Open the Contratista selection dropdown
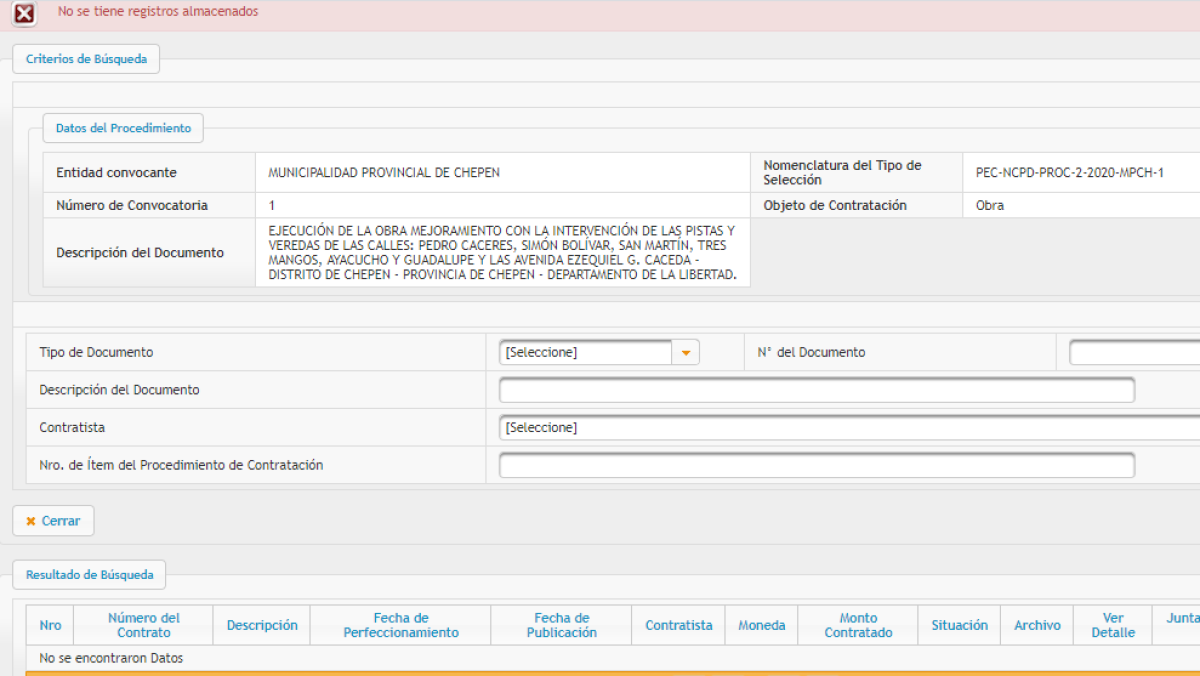The image size is (1200, 676). point(849,428)
